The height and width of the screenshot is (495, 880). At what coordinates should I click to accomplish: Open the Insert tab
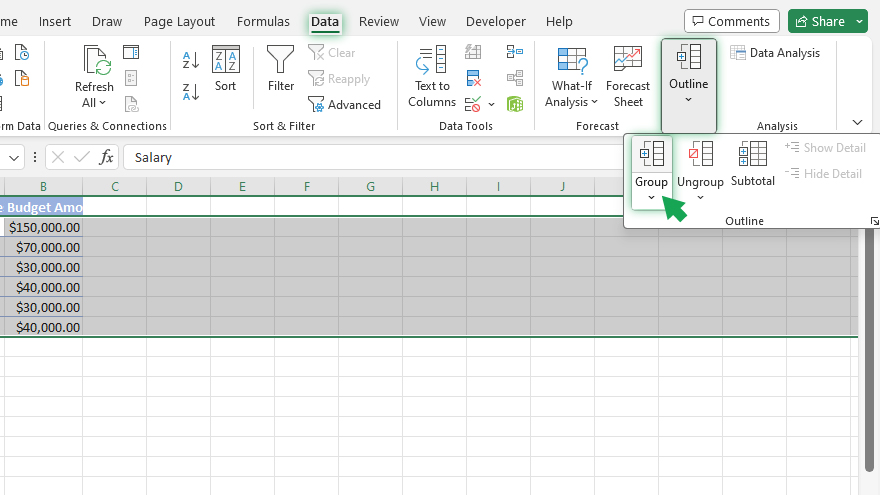click(55, 21)
